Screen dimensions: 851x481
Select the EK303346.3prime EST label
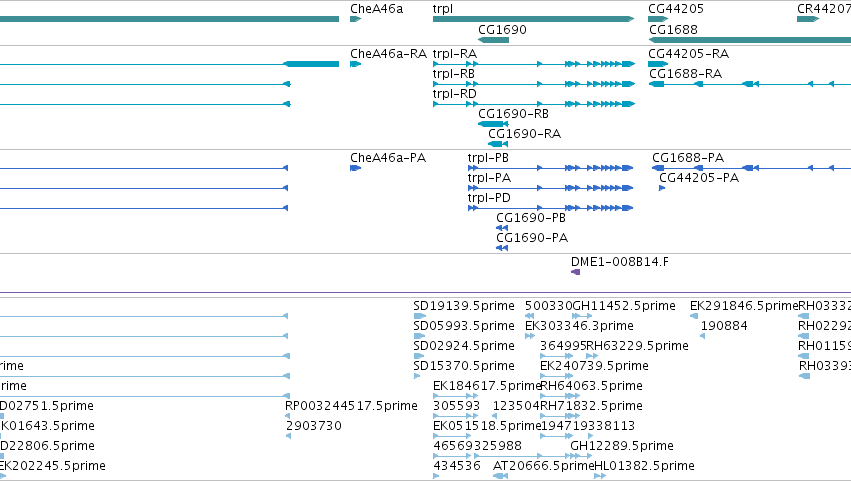(x=579, y=326)
